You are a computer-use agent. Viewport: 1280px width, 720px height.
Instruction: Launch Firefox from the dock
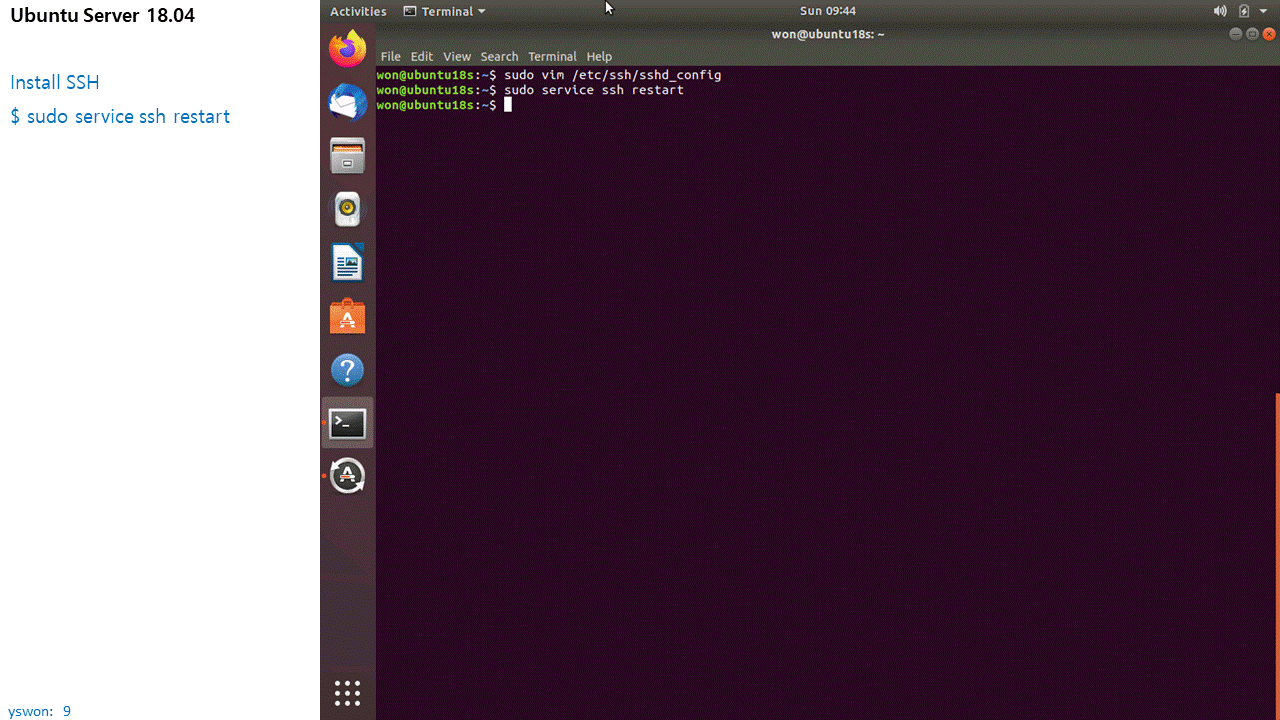pos(348,48)
